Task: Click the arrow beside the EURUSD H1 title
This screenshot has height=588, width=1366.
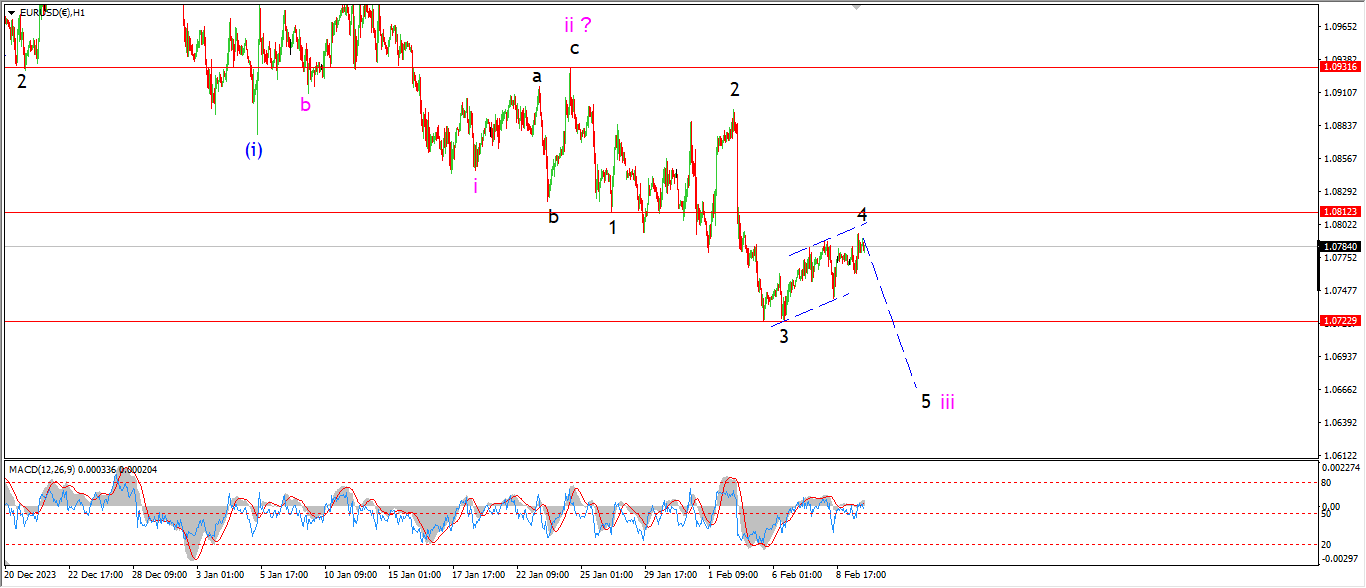Action: click(11, 13)
